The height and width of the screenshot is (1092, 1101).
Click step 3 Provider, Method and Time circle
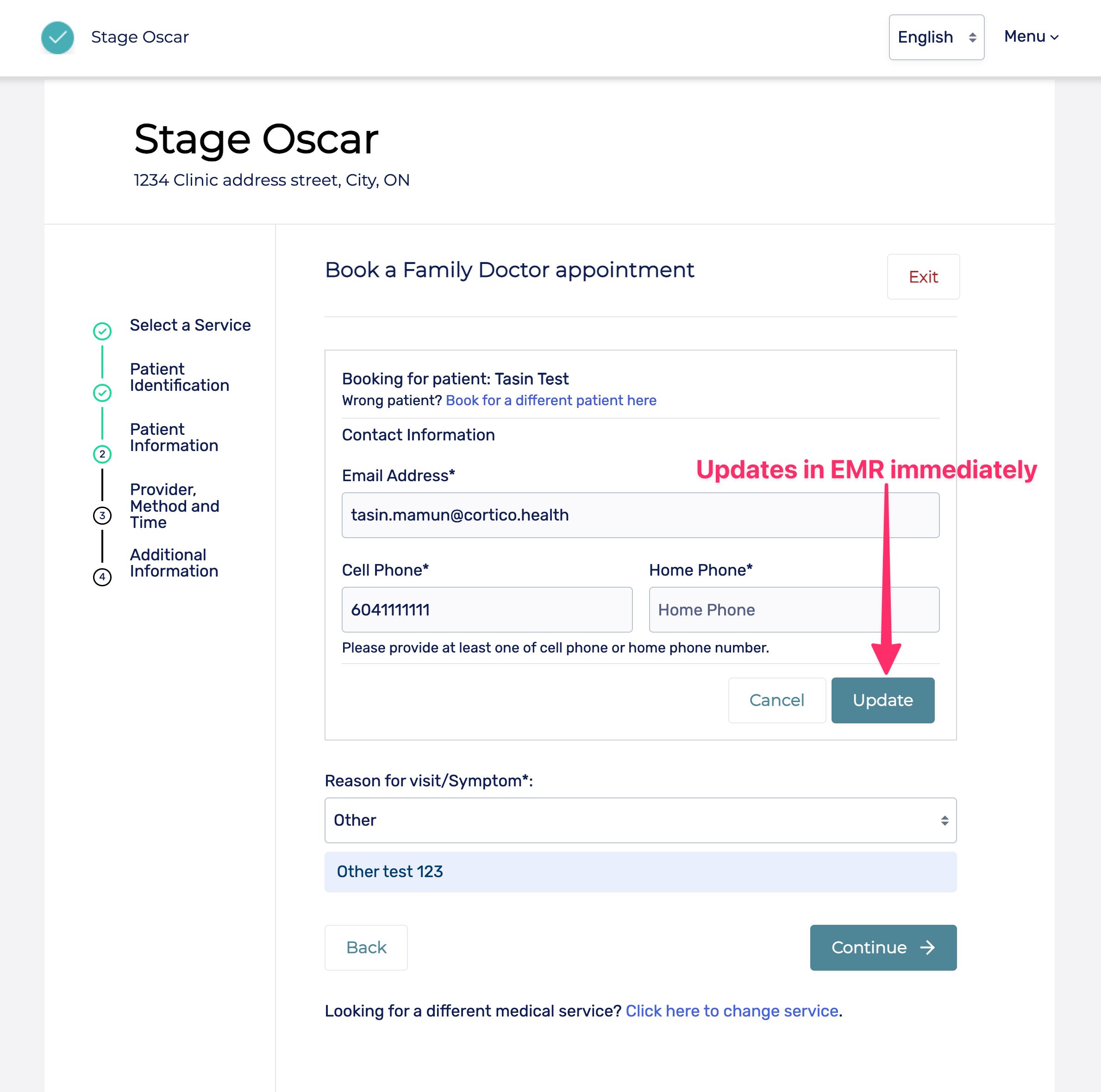(102, 516)
